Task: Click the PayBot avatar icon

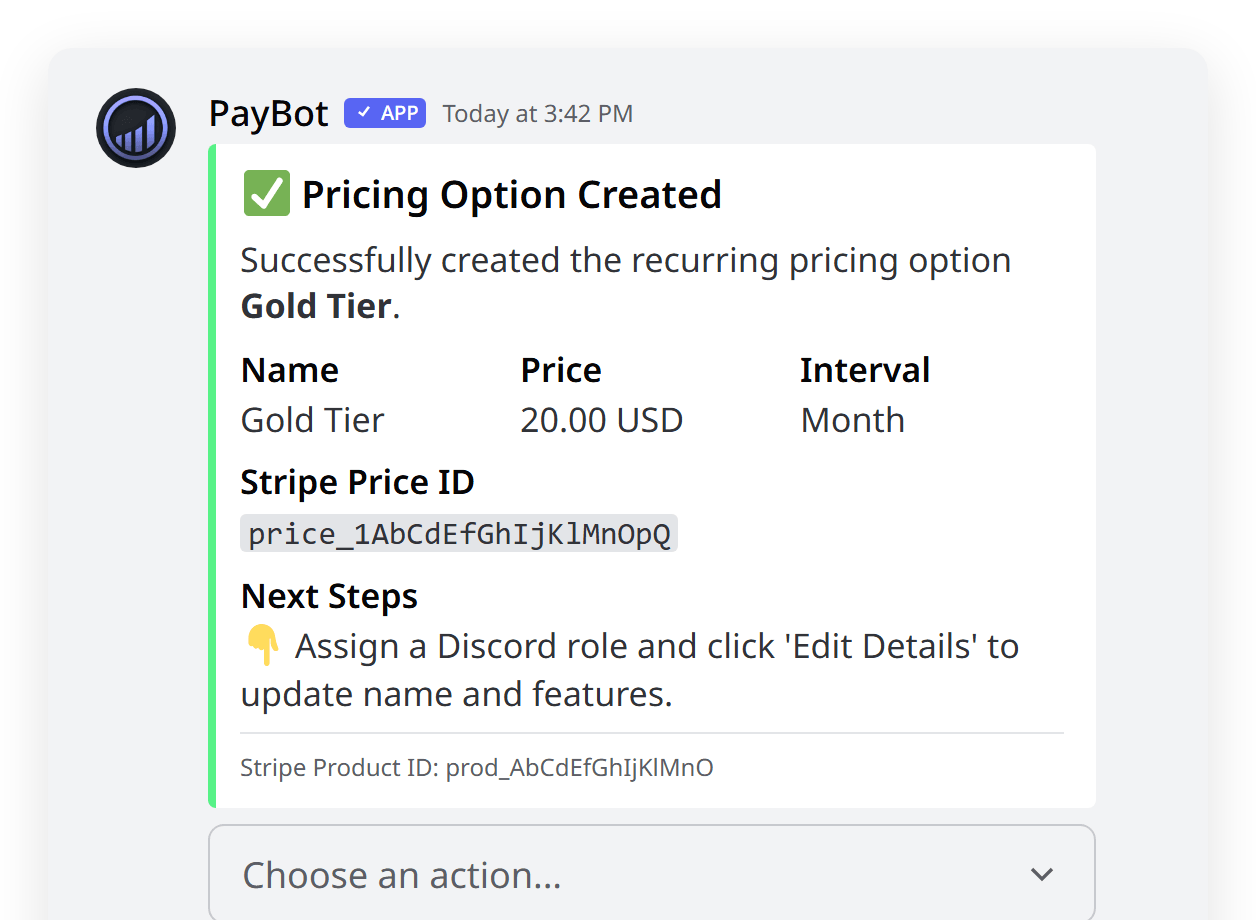Action: pos(136,128)
